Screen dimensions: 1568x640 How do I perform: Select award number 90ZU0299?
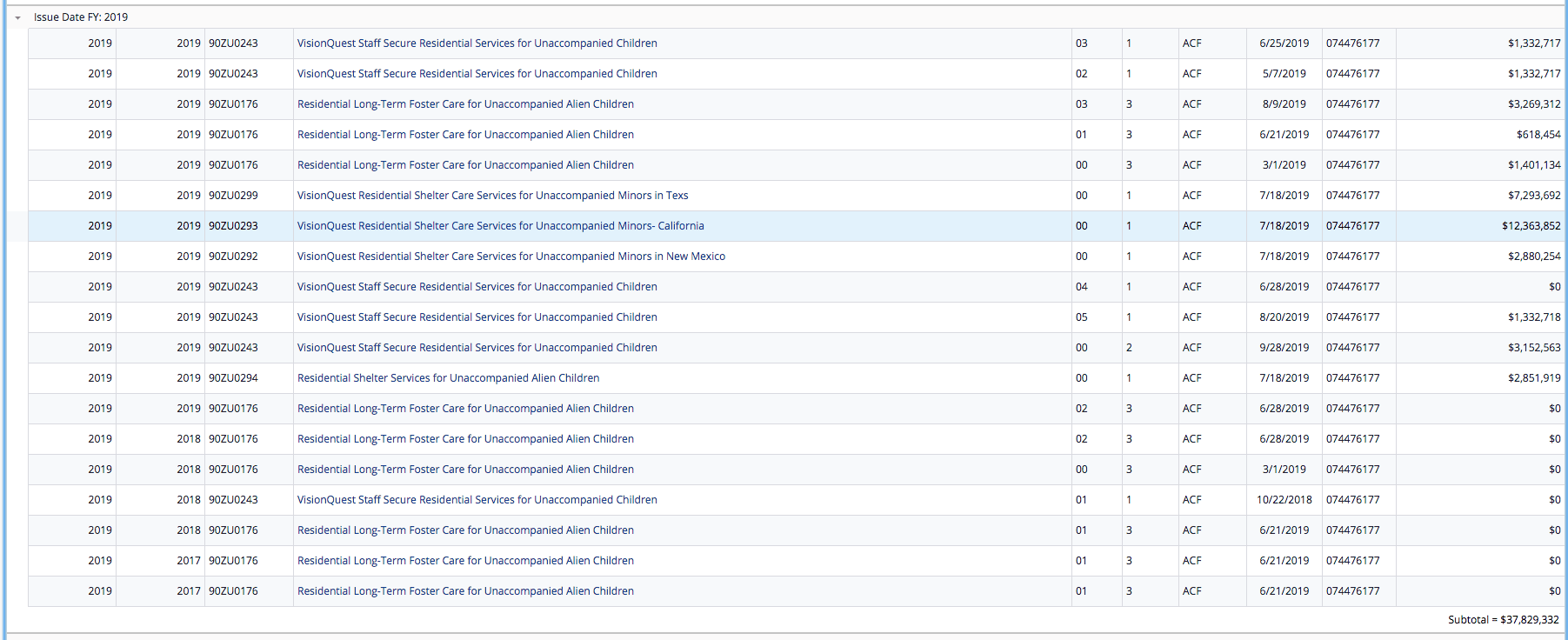pyautogui.click(x=233, y=196)
